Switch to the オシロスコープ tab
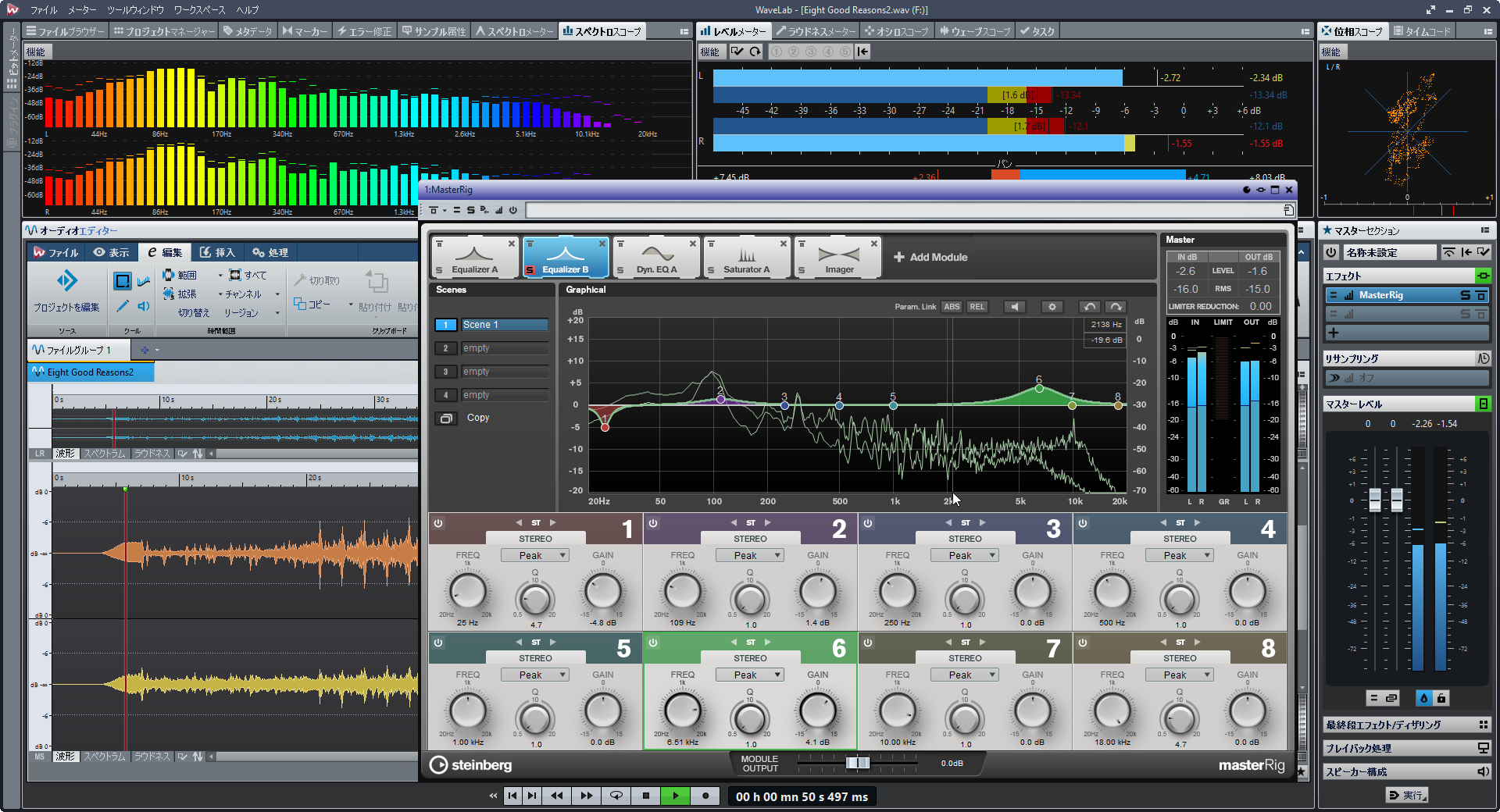The height and width of the screenshot is (812, 1500). 897,31
